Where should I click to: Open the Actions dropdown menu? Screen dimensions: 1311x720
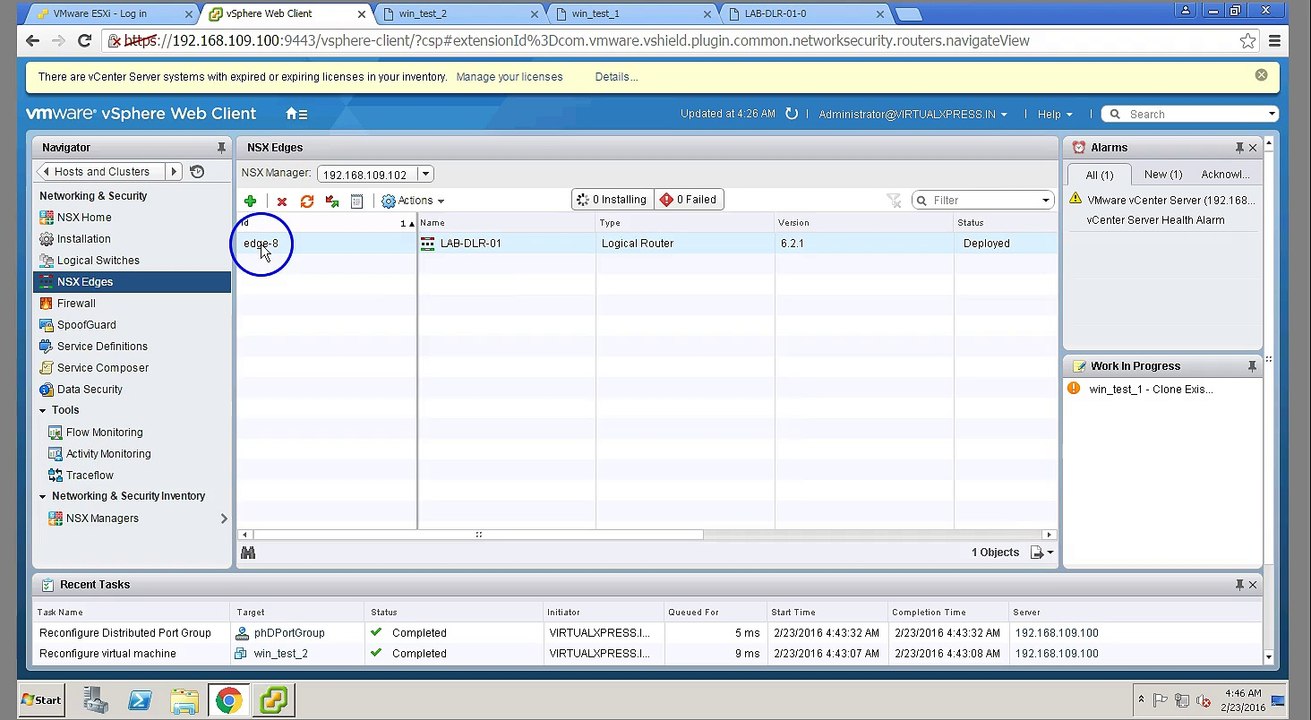tap(413, 201)
